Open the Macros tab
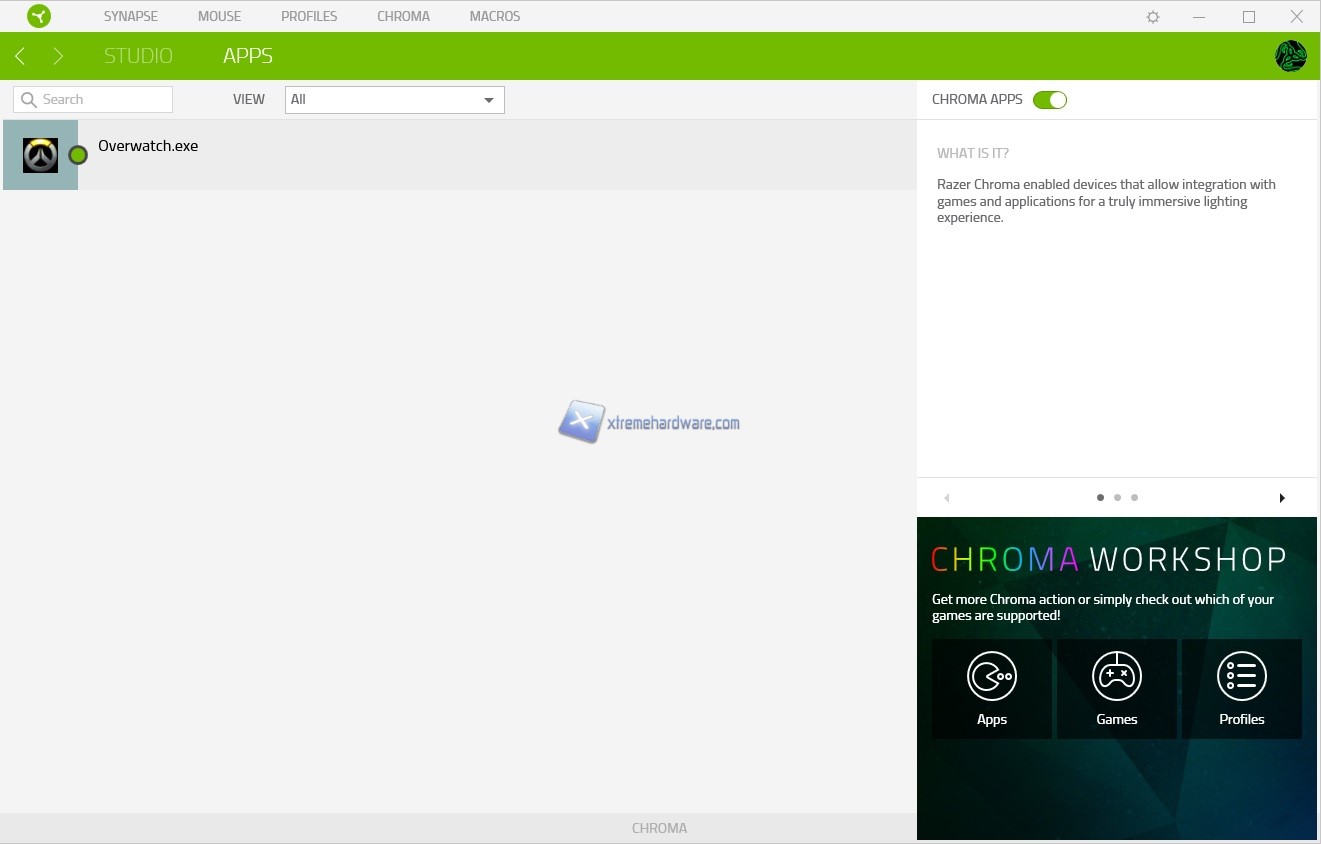This screenshot has width=1321, height=844. pos(494,17)
